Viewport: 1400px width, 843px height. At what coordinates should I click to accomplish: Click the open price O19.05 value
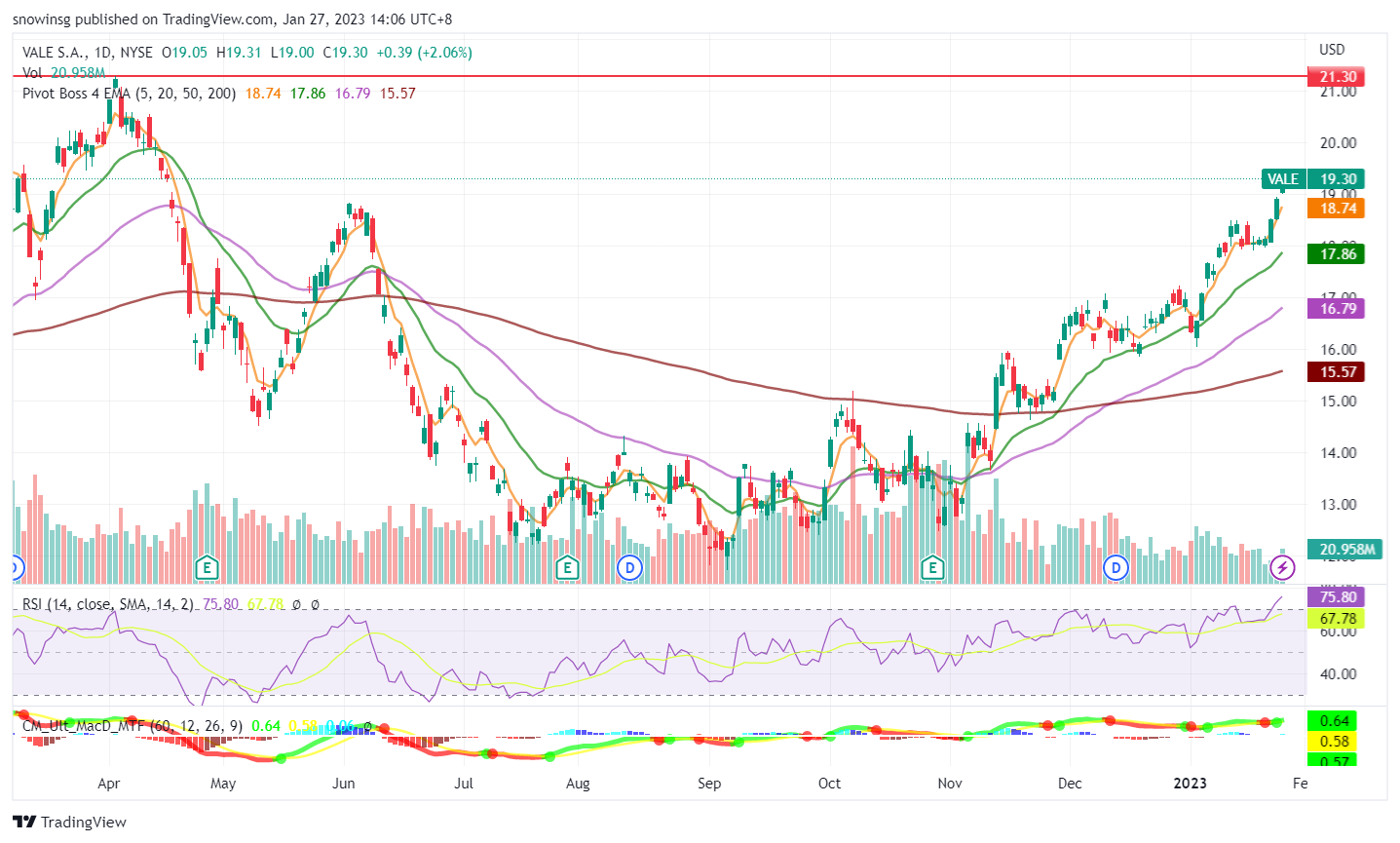[x=184, y=53]
